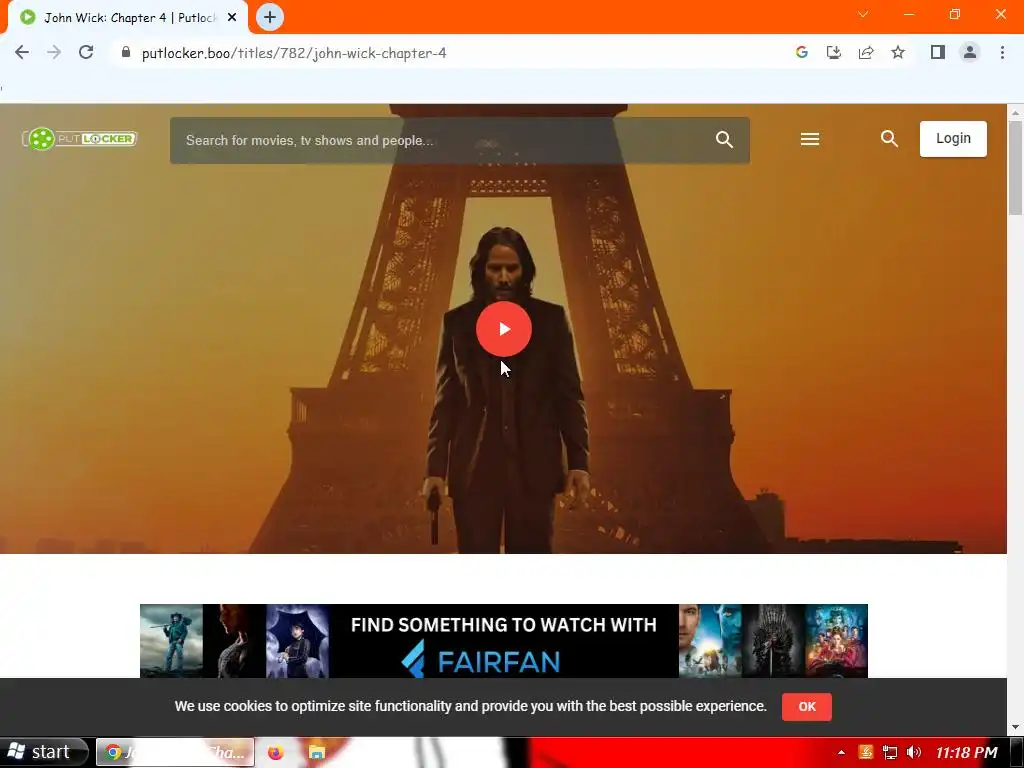Screen dimensions: 1024x768
Task: Go forward in browser history
Action: click(x=54, y=52)
